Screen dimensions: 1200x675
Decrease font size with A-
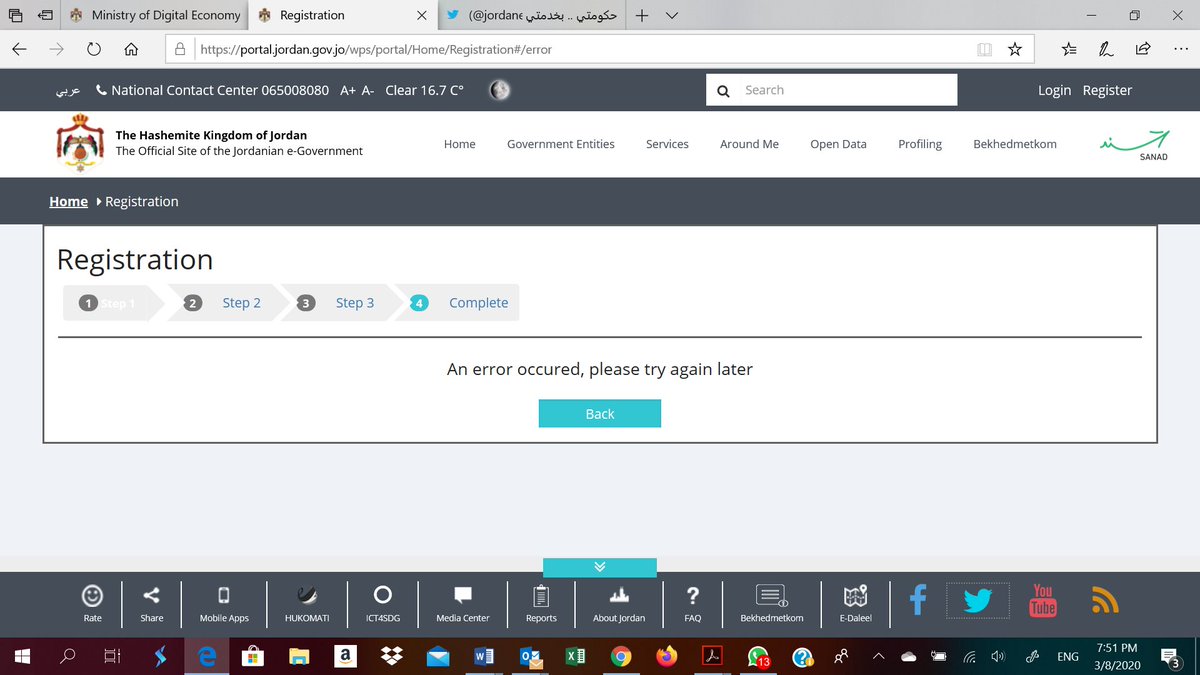(367, 90)
